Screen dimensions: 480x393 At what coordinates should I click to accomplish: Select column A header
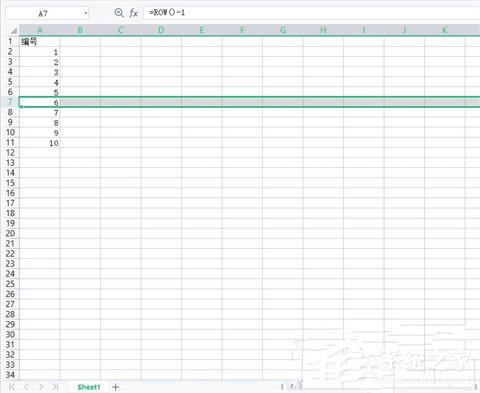40,30
